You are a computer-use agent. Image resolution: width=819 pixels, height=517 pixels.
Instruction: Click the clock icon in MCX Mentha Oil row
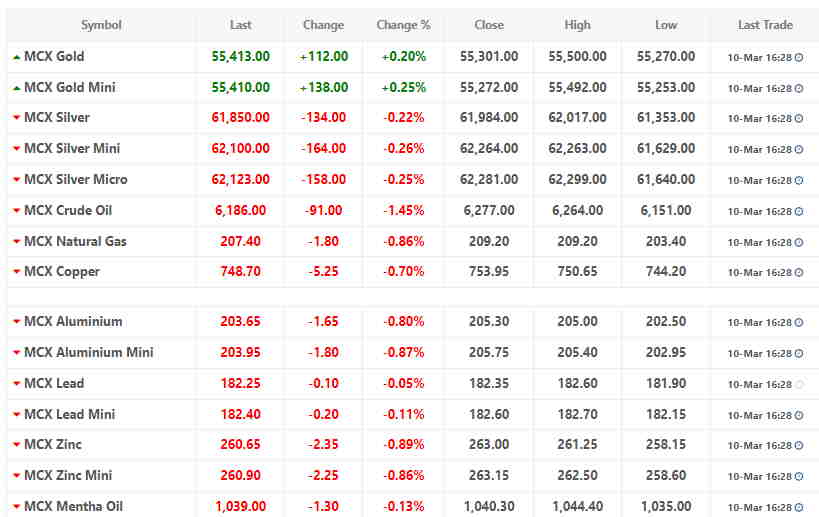pos(799,507)
